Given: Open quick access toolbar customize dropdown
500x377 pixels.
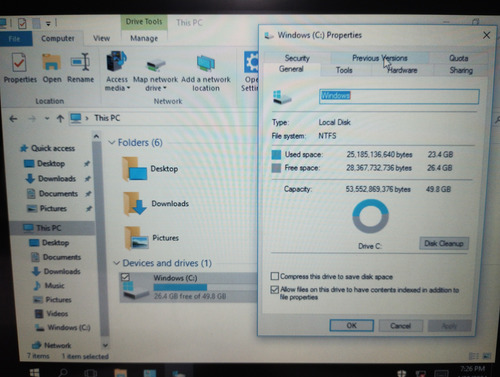Looking at the screenshot, I should point(48,24).
